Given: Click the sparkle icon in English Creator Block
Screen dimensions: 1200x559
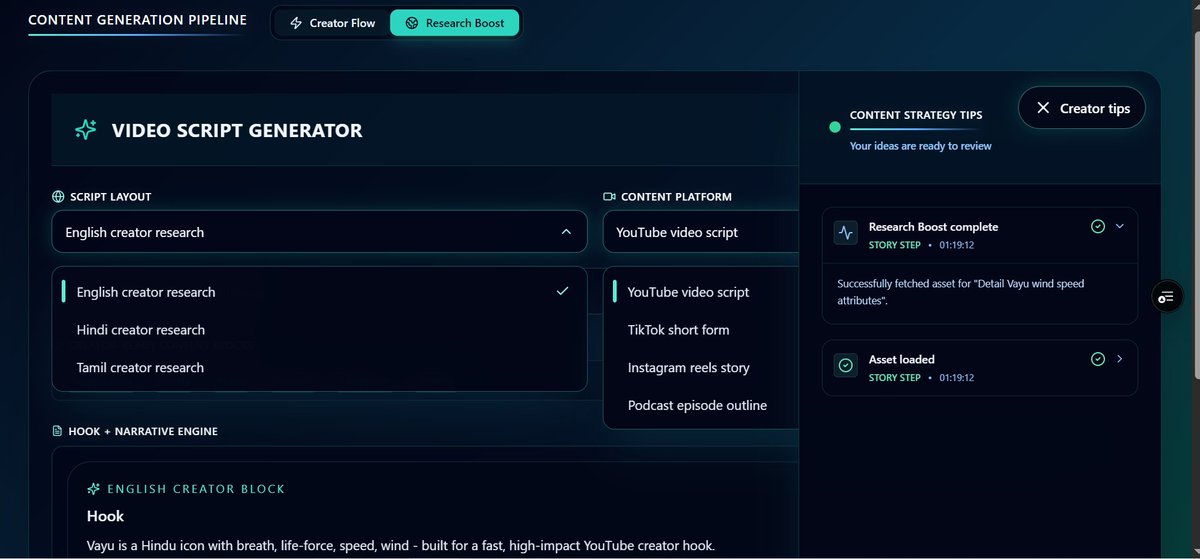Looking at the screenshot, I should pyautogui.click(x=94, y=489).
